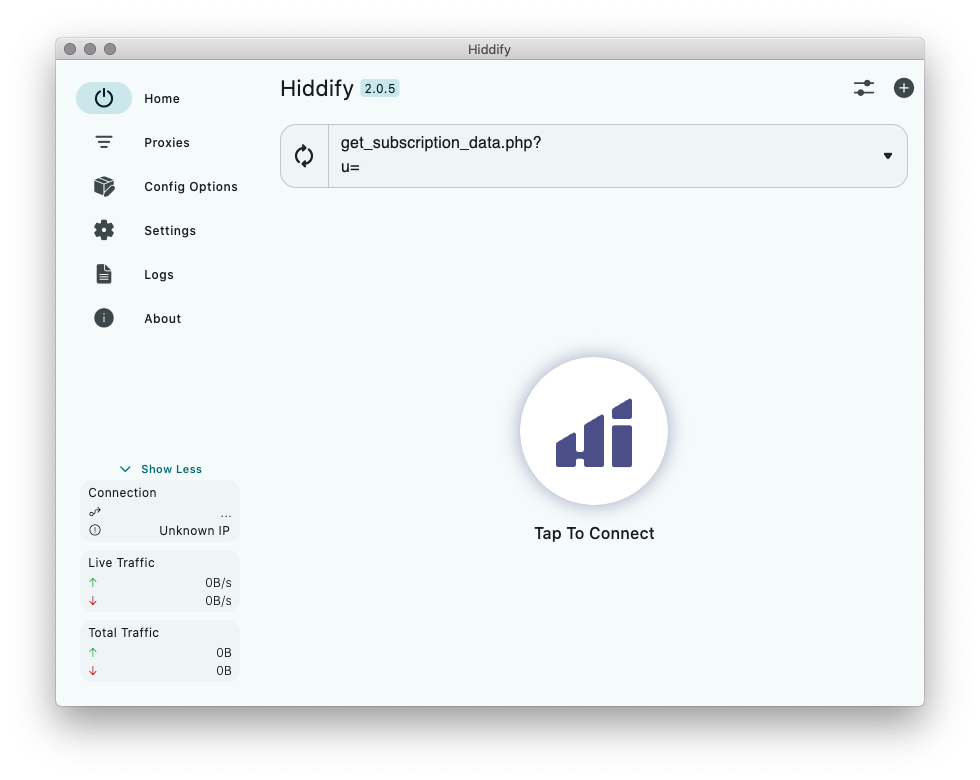Click the Home power icon in sidebar
The image size is (980, 780).
click(x=104, y=98)
